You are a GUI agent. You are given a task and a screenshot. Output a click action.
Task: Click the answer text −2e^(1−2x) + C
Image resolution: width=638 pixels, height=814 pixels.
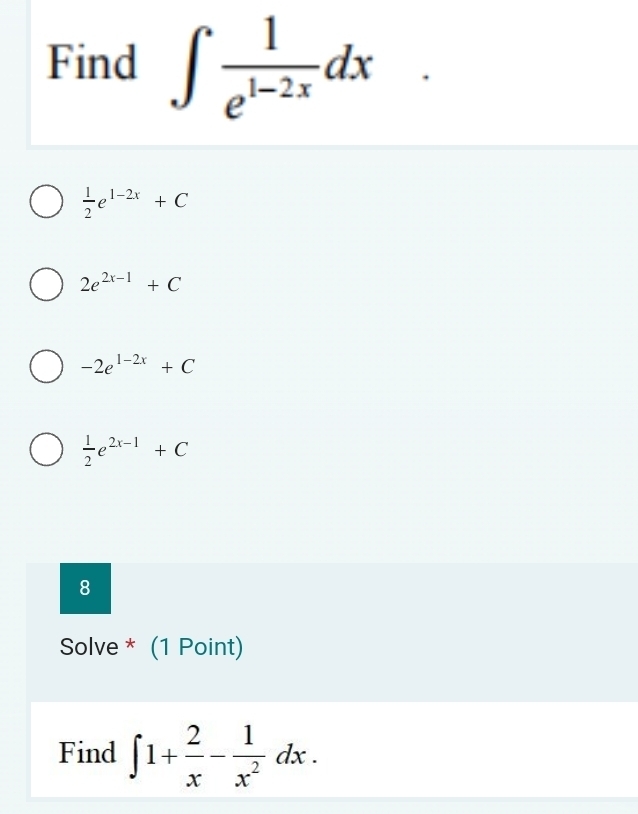pyautogui.click(x=137, y=367)
